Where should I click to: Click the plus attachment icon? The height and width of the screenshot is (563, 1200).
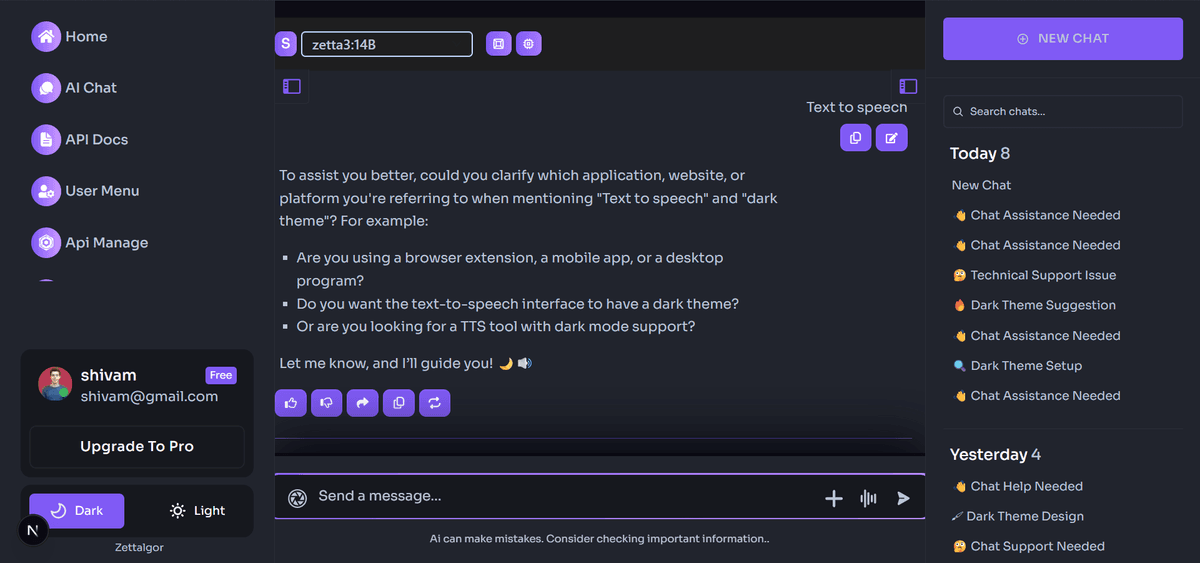(834, 498)
